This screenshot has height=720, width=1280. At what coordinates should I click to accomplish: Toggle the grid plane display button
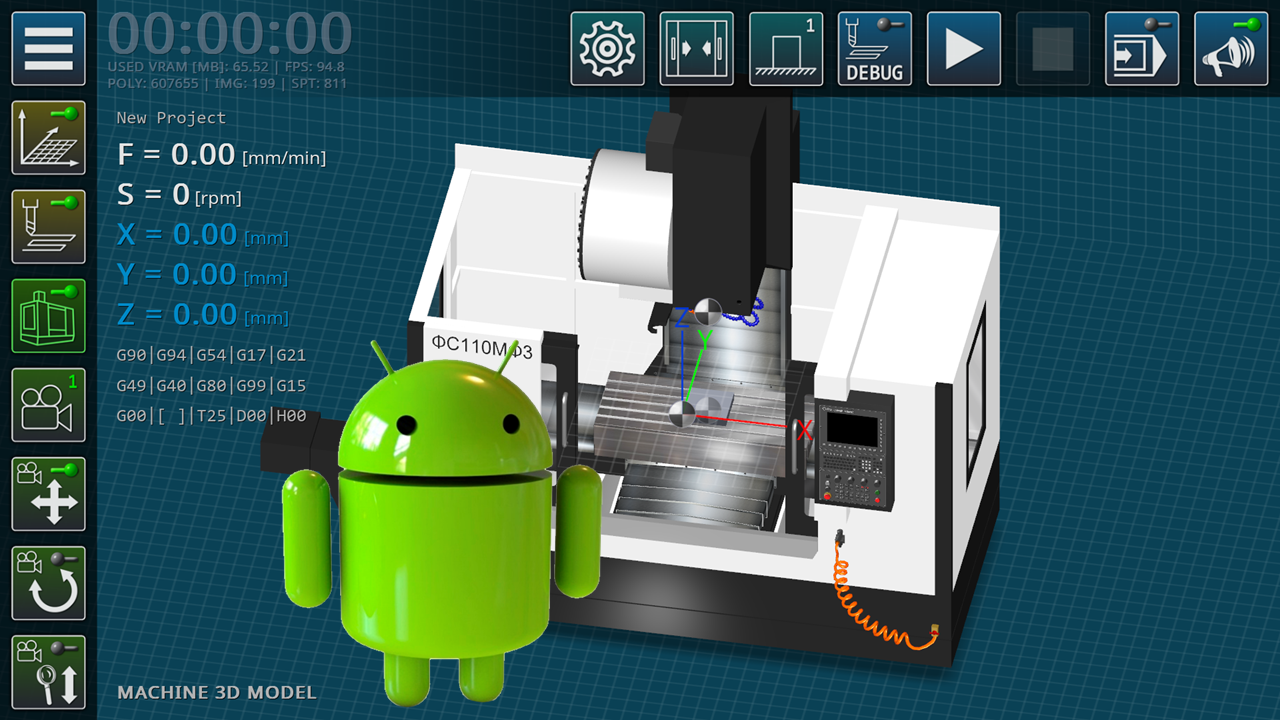point(48,138)
